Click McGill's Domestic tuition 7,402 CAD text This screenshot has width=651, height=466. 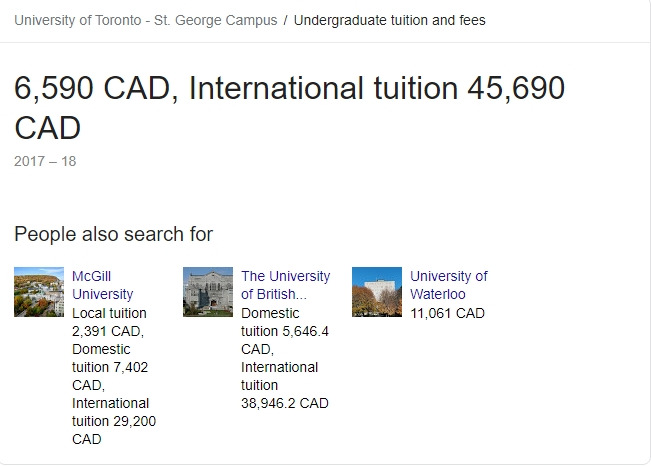coord(108,367)
